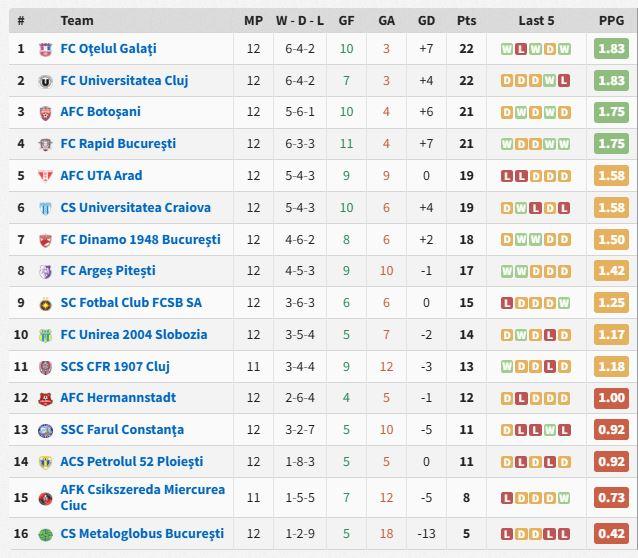
Task: Click the FC Universitatea Cluj club crest
Action: (x=45, y=81)
